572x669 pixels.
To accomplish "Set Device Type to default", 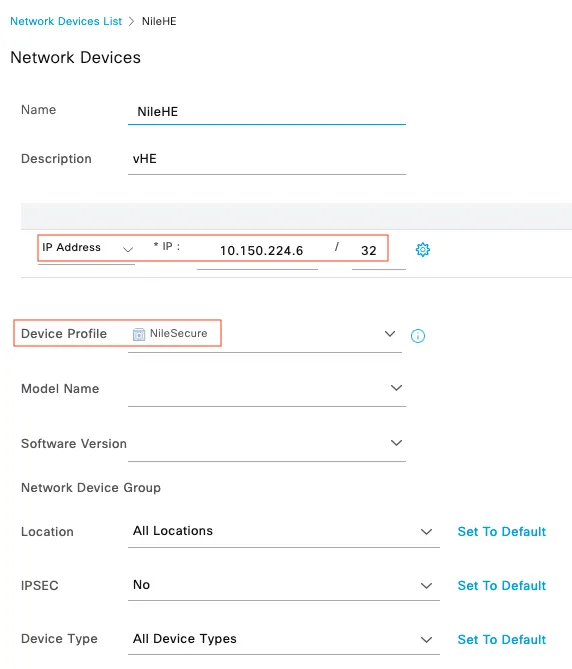I will [502, 640].
